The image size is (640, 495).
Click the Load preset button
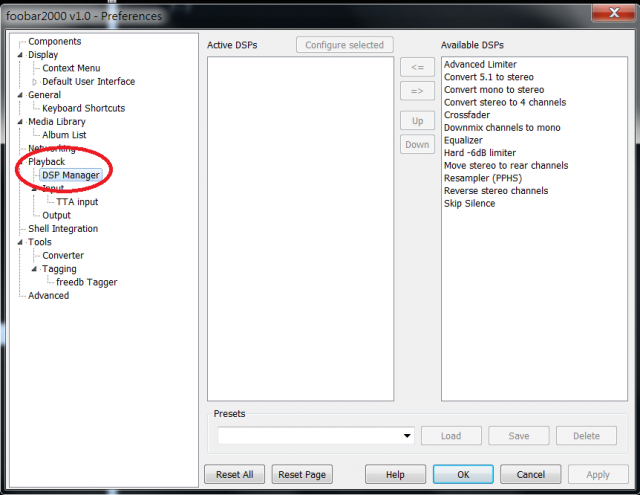[451, 436]
